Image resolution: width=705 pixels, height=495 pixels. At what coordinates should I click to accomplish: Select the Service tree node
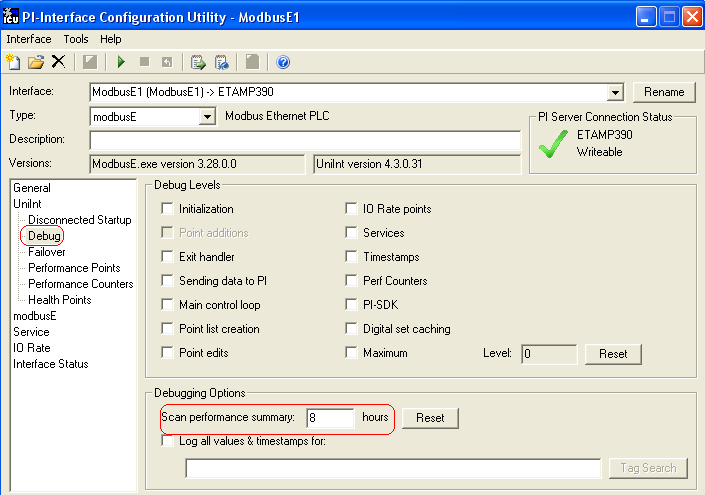tap(31, 332)
